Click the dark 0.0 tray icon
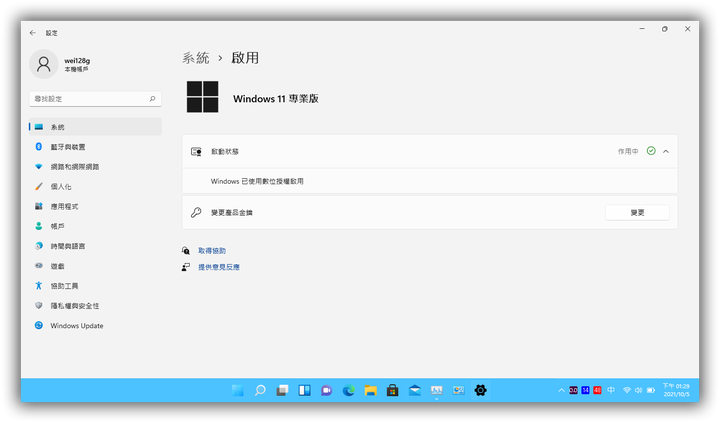The image size is (720, 423). click(573, 390)
